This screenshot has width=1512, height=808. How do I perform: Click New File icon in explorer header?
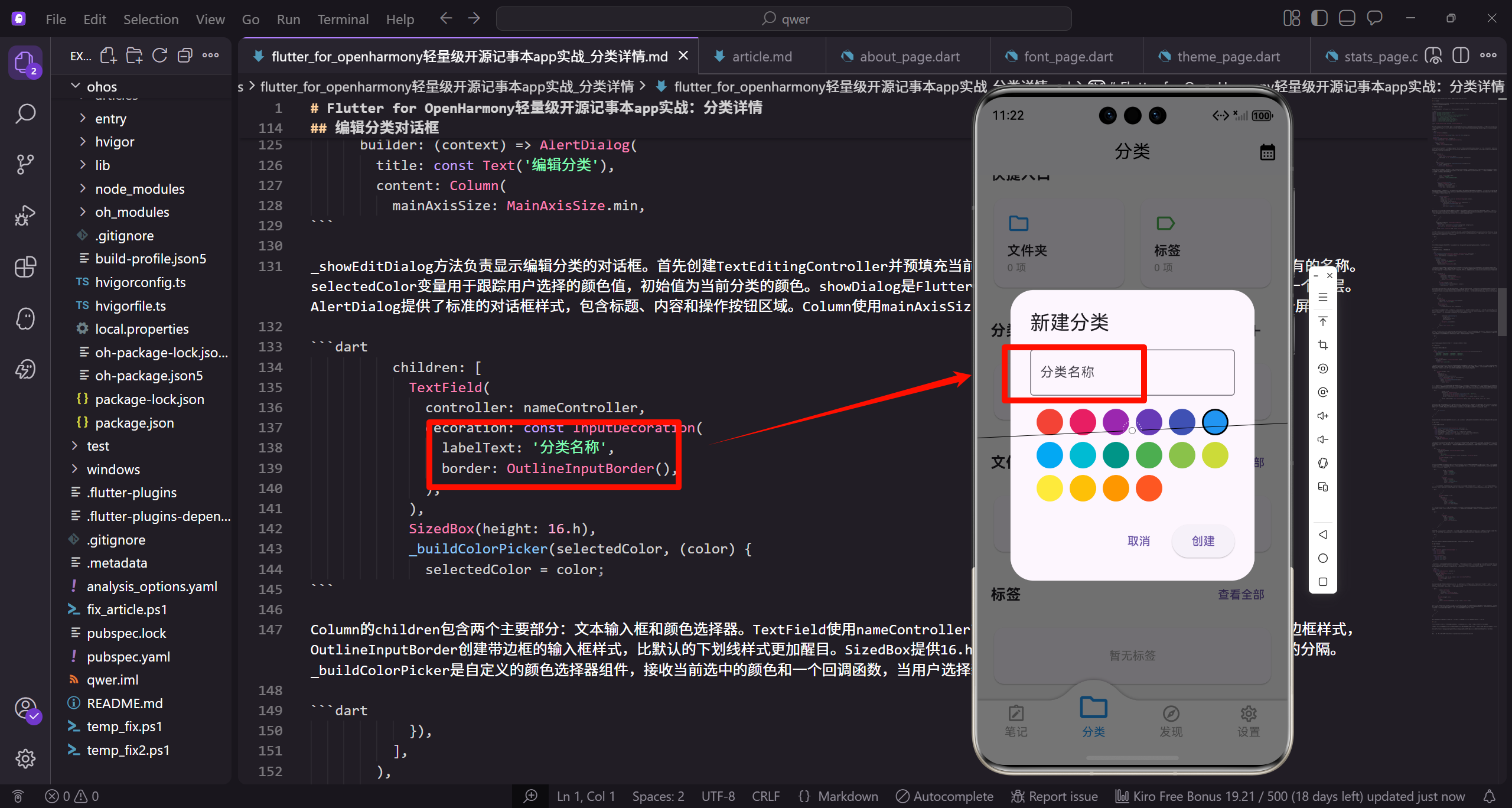[x=108, y=56]
